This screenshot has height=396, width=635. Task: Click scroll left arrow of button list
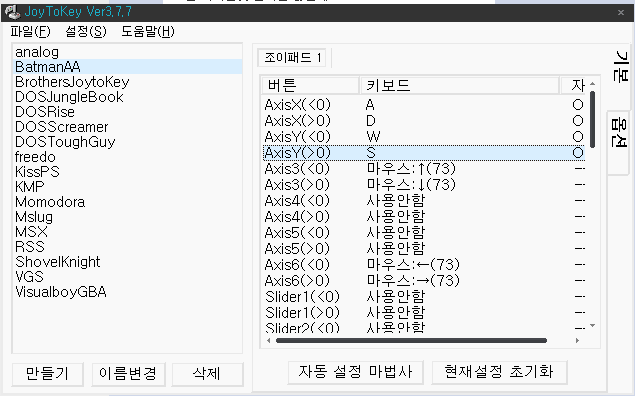click(x=268, y=341)
